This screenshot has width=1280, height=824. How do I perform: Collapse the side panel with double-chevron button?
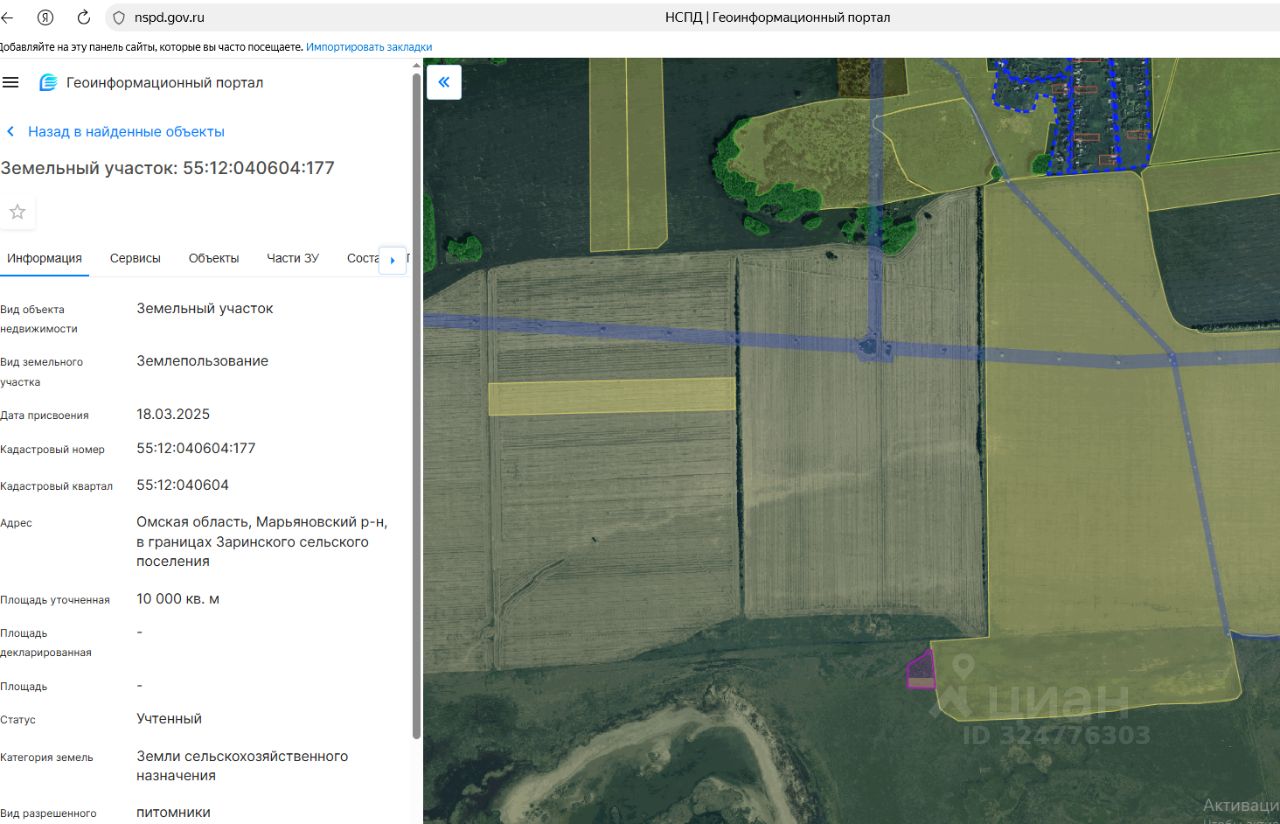(x=444, y=82)
